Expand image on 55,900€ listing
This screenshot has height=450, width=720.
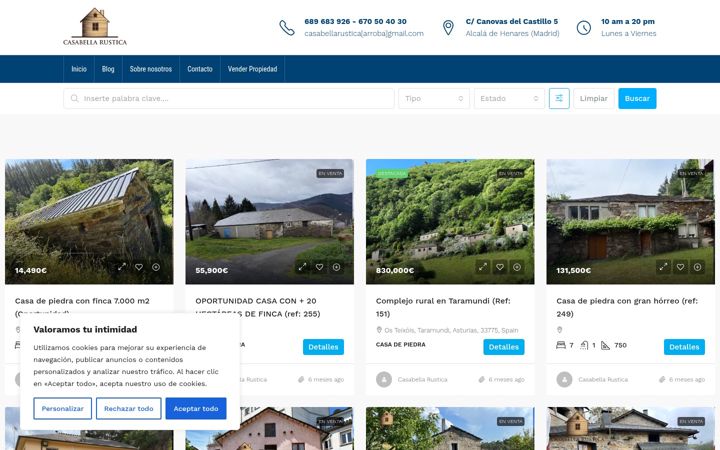(302, 267)
